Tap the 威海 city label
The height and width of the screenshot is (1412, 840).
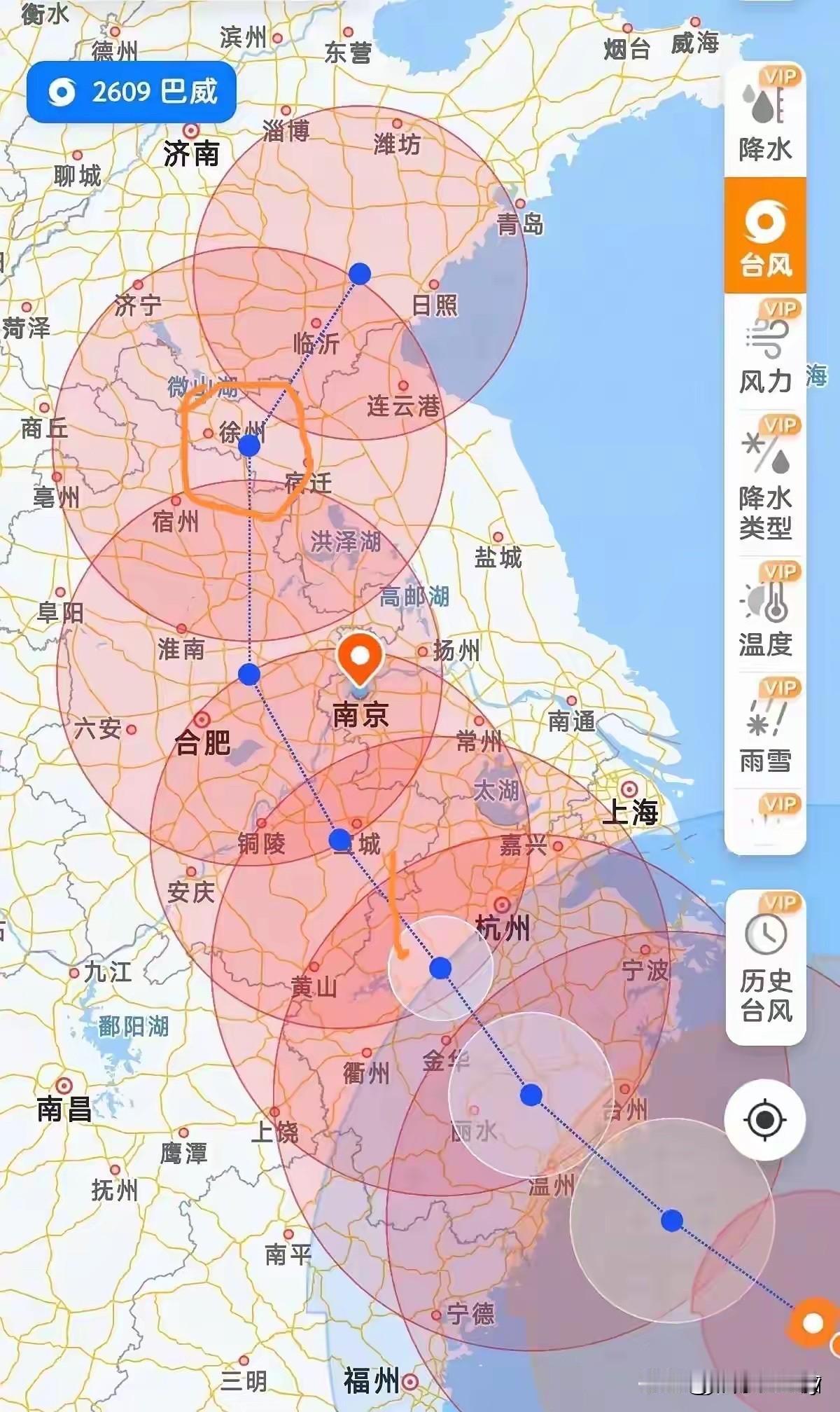click(695, 43)
